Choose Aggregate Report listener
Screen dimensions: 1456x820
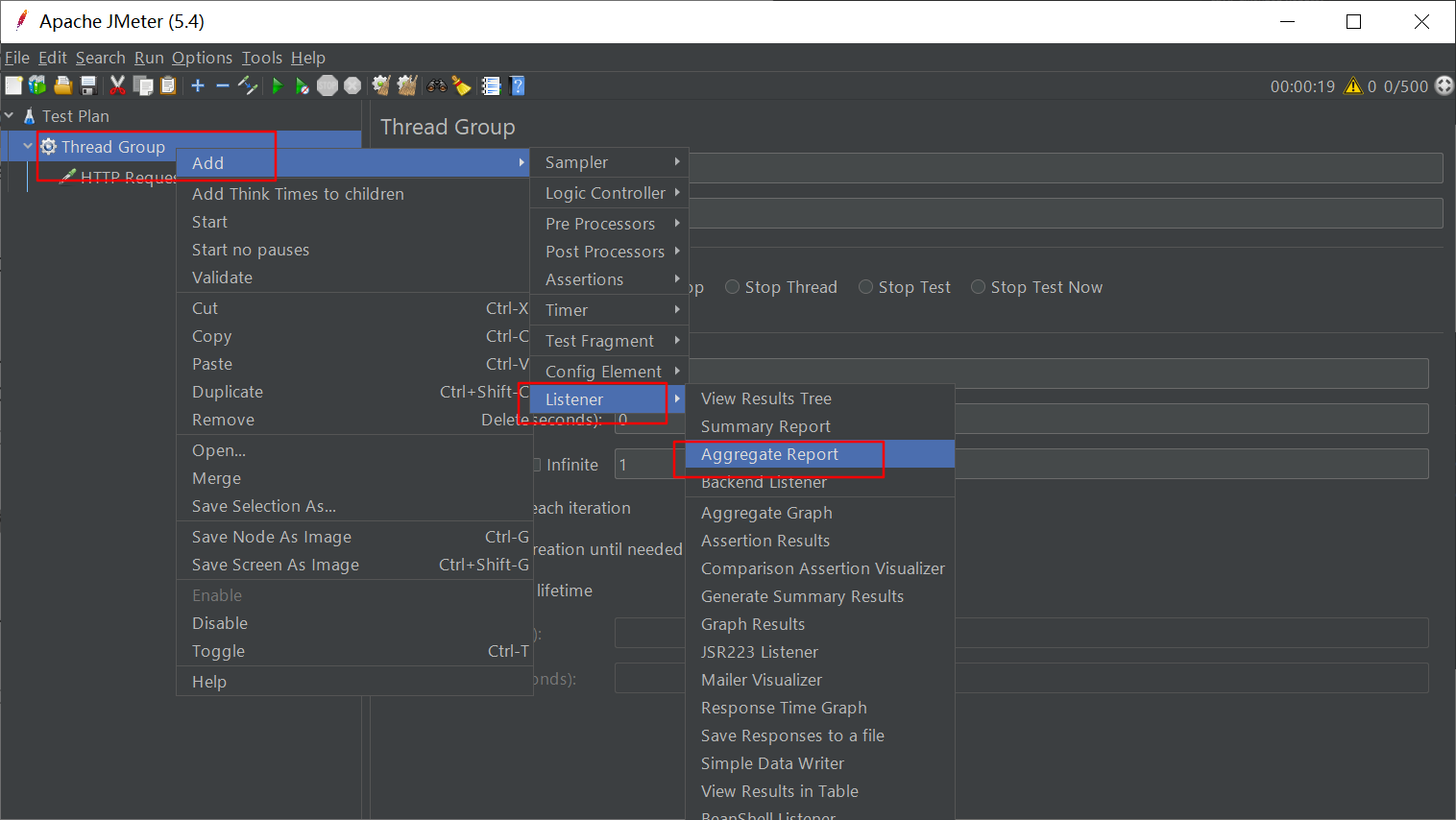(x=820, y=454)
